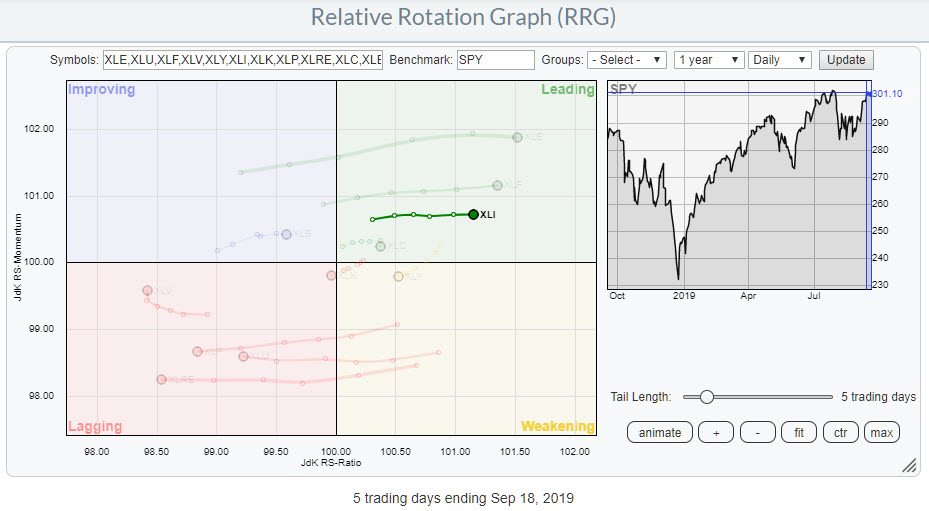Click the XLRE sector marker

click(161, 379)
